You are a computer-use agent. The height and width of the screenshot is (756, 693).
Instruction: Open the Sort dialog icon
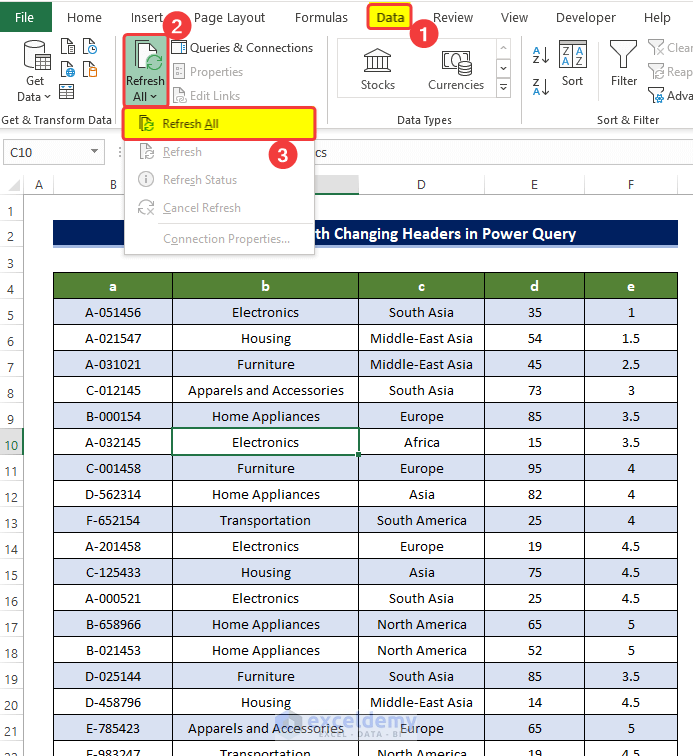coord(572,54)
